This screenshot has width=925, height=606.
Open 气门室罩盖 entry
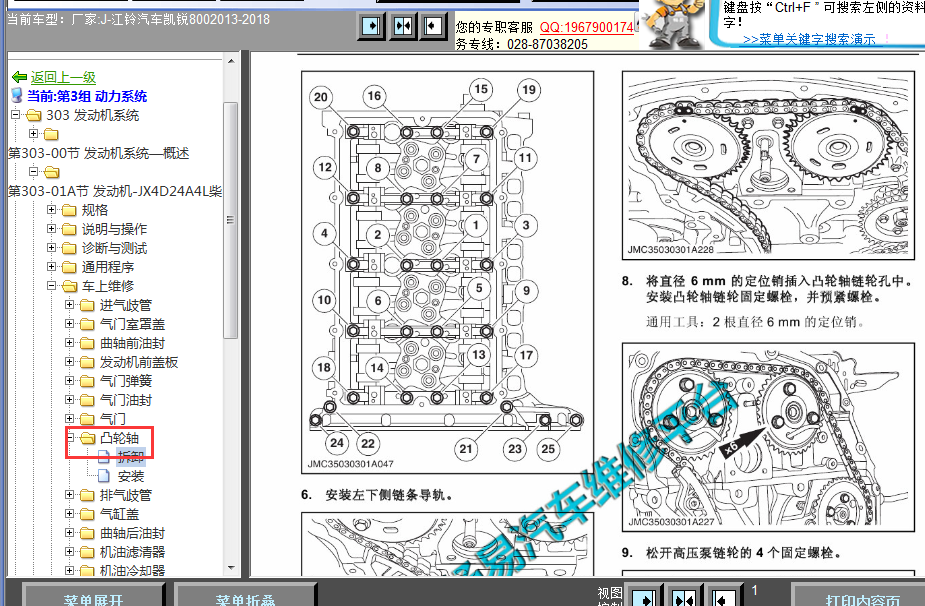pos(132,324)
